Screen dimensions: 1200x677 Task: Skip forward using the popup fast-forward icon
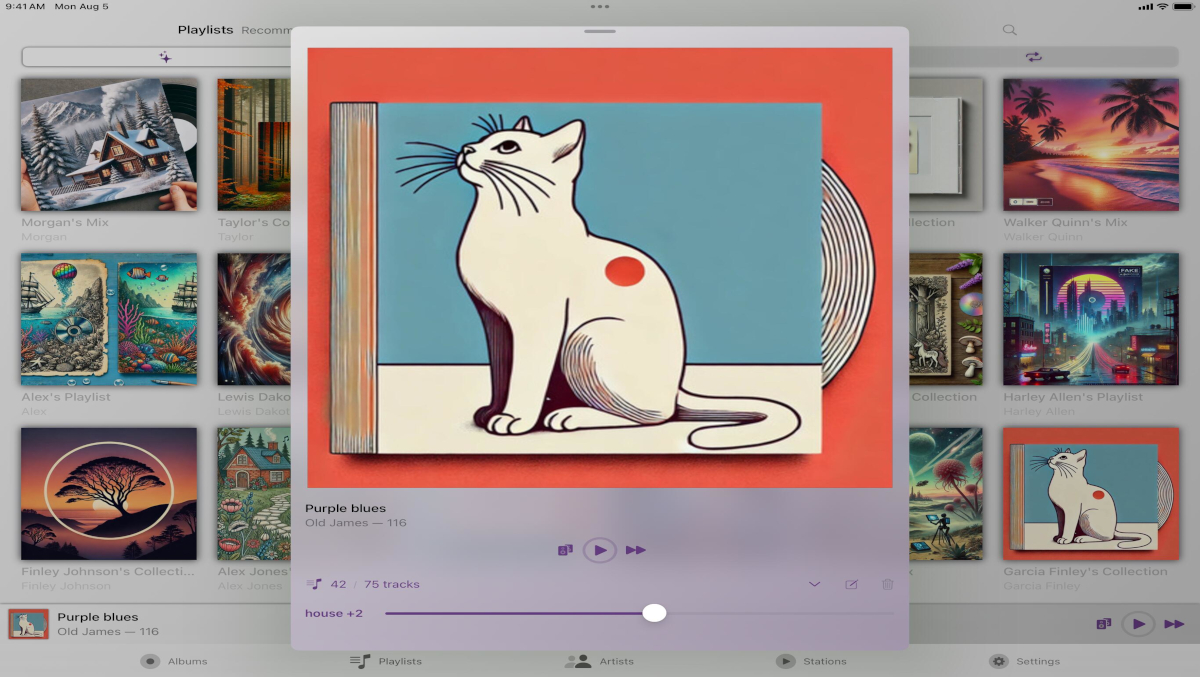636,550
